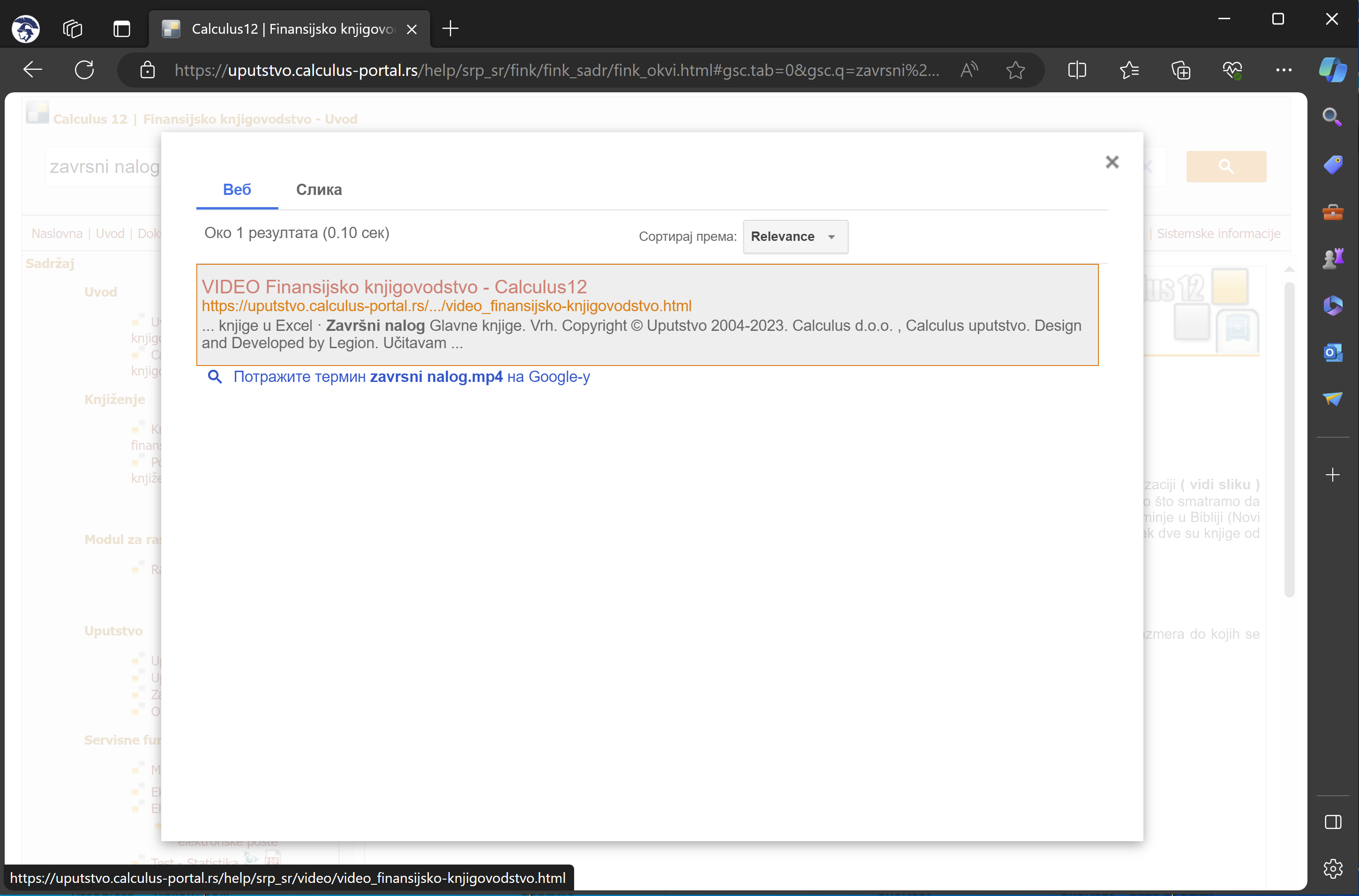Open the tab actions menu button
The width and height of the screenshot is (1359, 896).
(x=122, y=29)
